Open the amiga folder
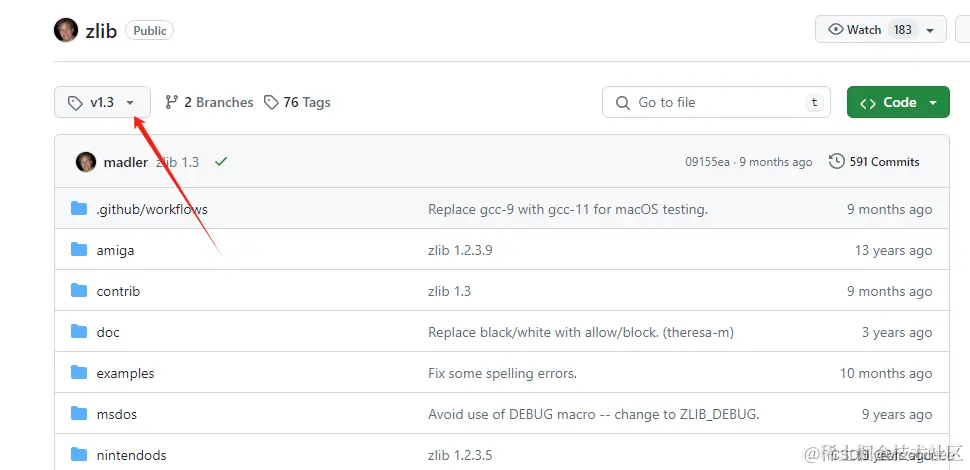 click(115, 250)
